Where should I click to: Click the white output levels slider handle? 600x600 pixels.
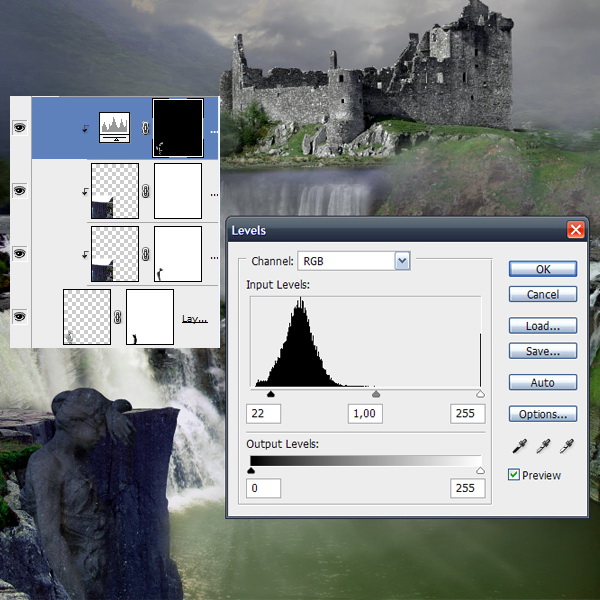point(480,470)
